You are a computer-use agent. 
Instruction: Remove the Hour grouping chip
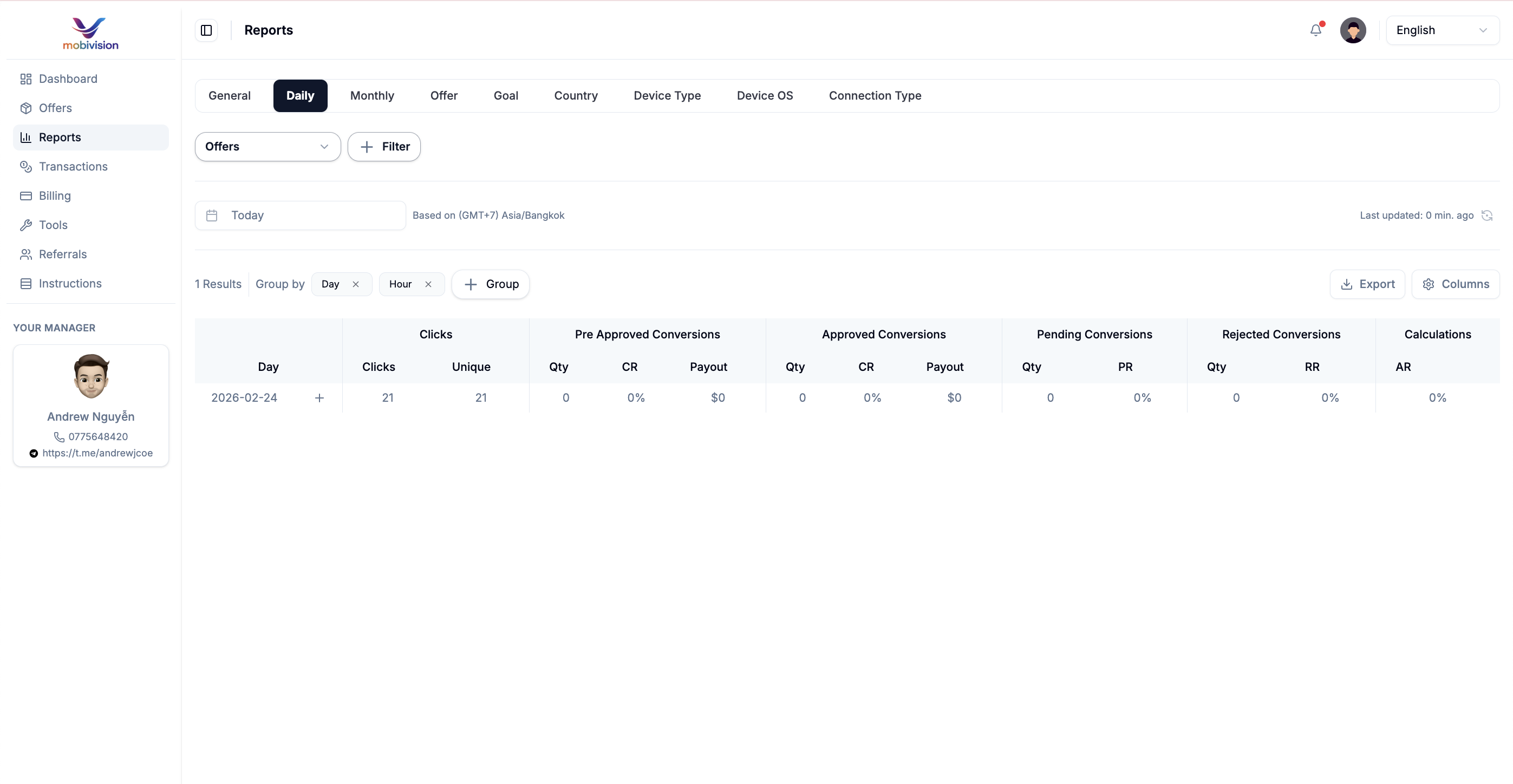click(x=428, y=284)
